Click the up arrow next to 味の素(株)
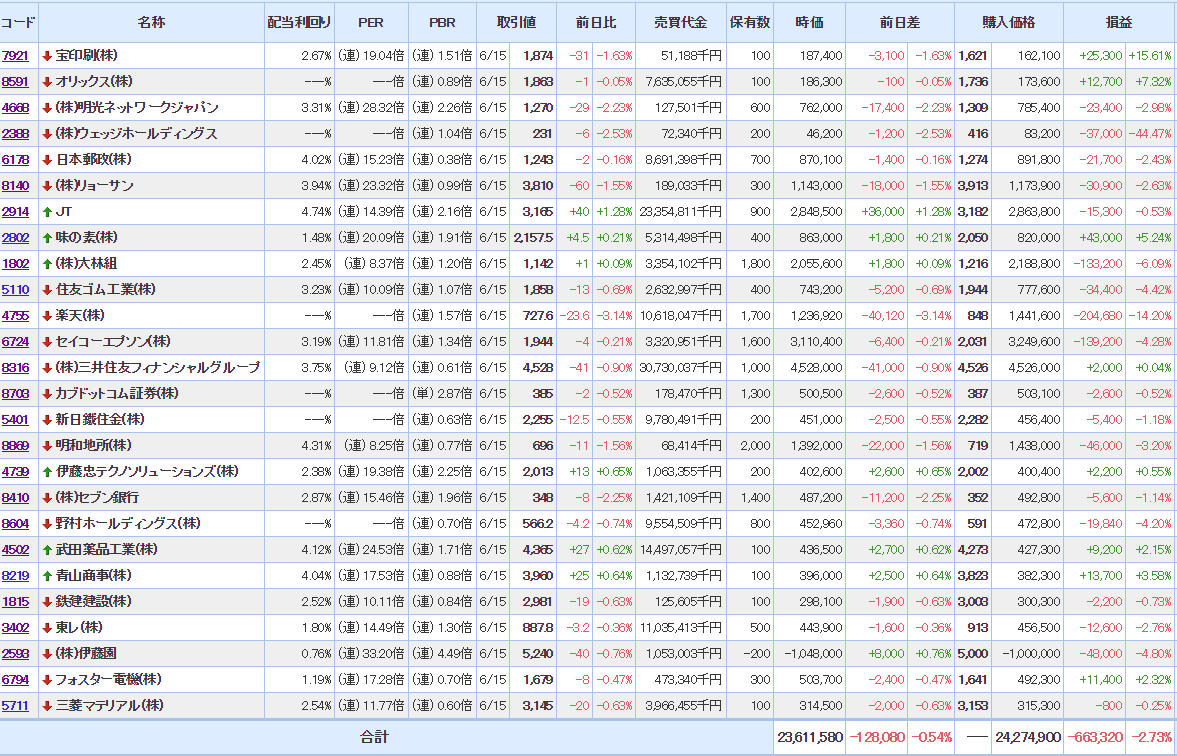This screenshot has width=1177, height=756. point(47,238)
